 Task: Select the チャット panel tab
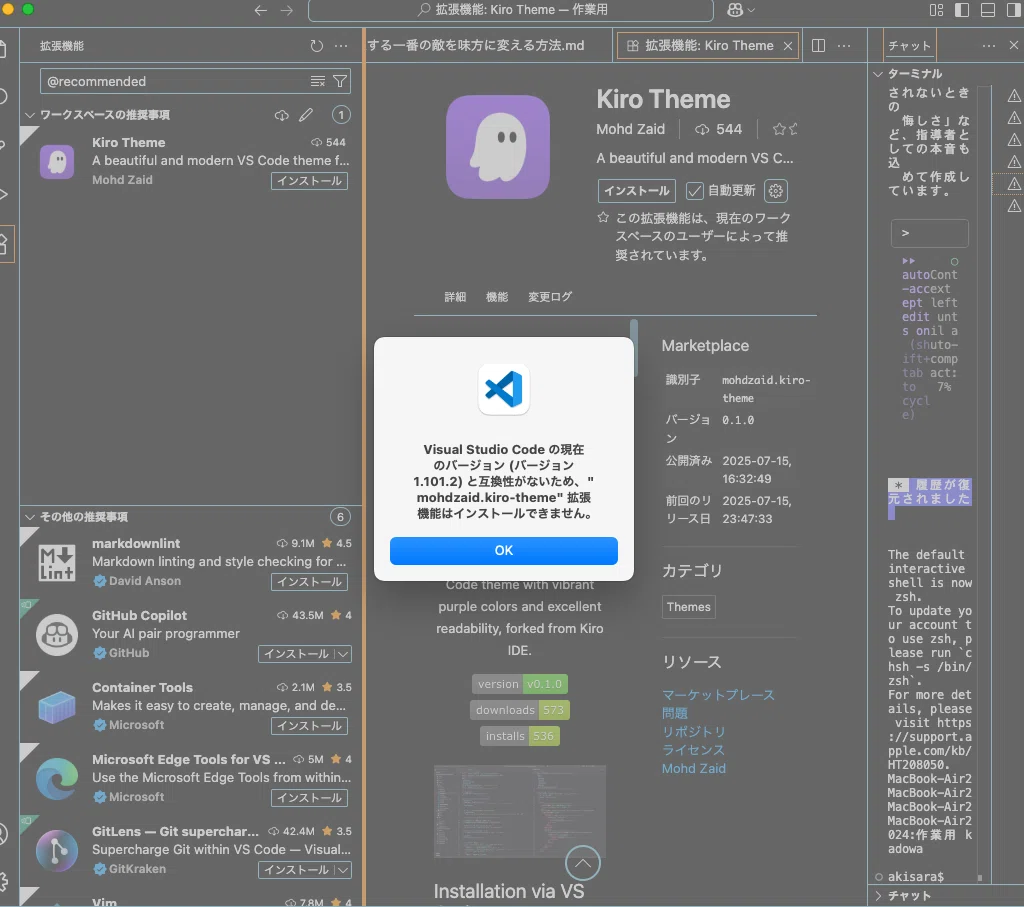coord(909,46)
